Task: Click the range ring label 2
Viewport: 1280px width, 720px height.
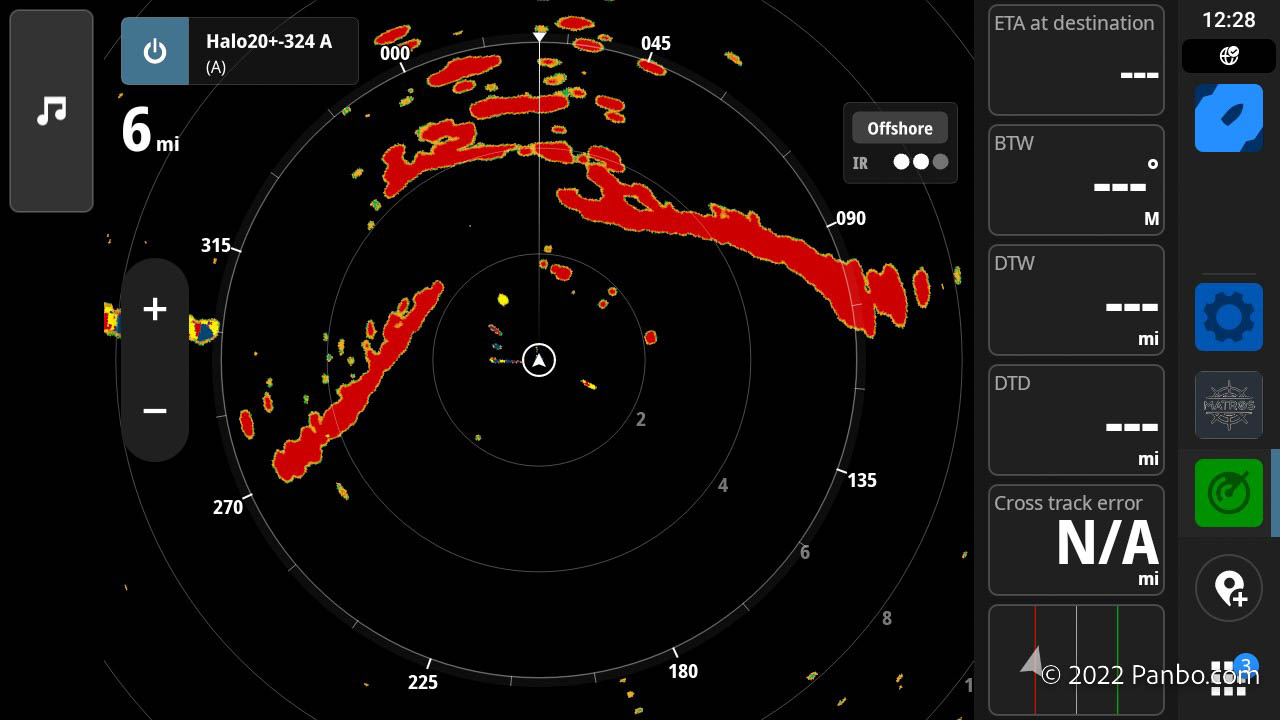Action: click(641, 419)
